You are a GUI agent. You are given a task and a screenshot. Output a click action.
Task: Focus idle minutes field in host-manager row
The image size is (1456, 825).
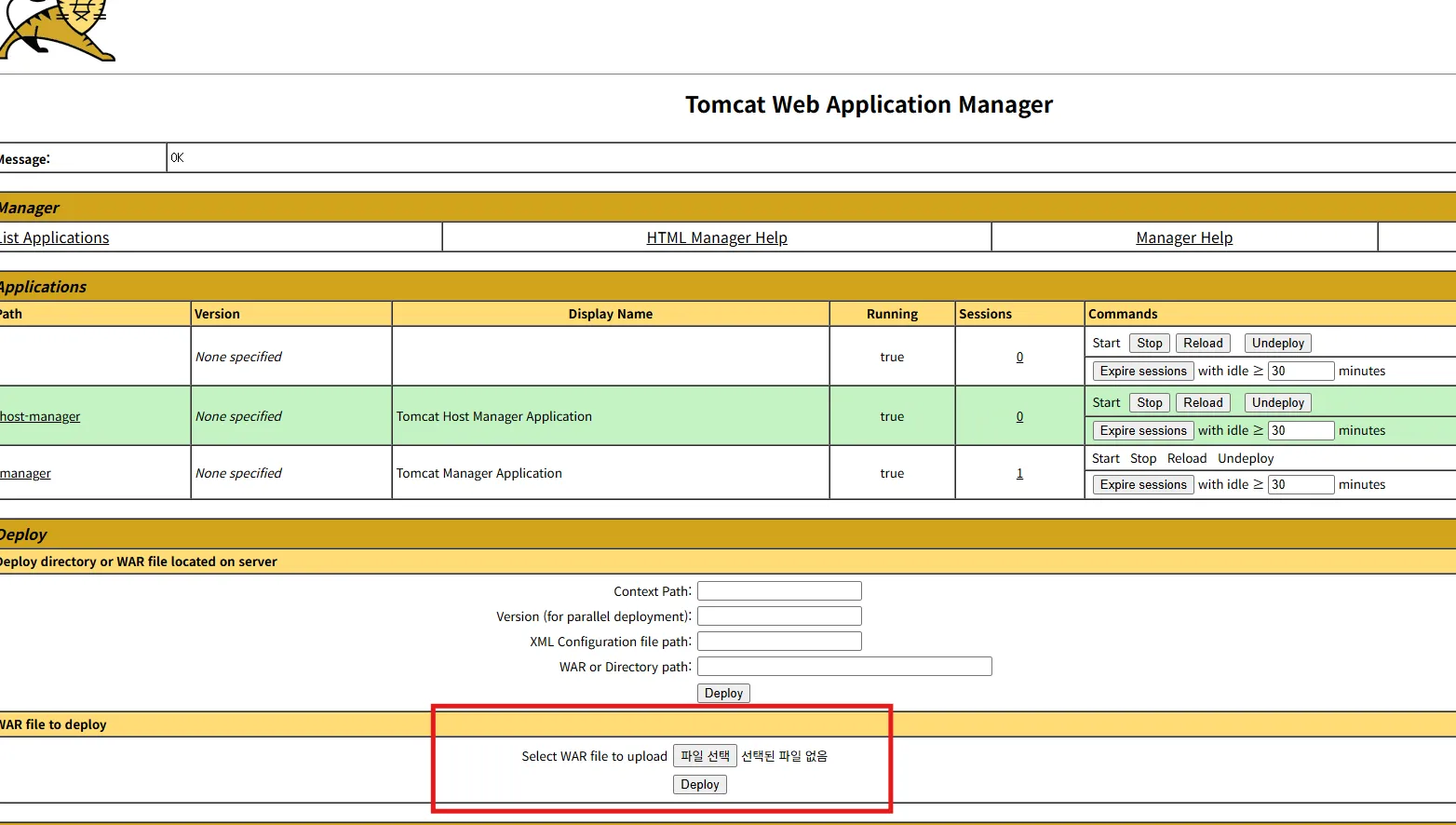tap(1301, 430)
